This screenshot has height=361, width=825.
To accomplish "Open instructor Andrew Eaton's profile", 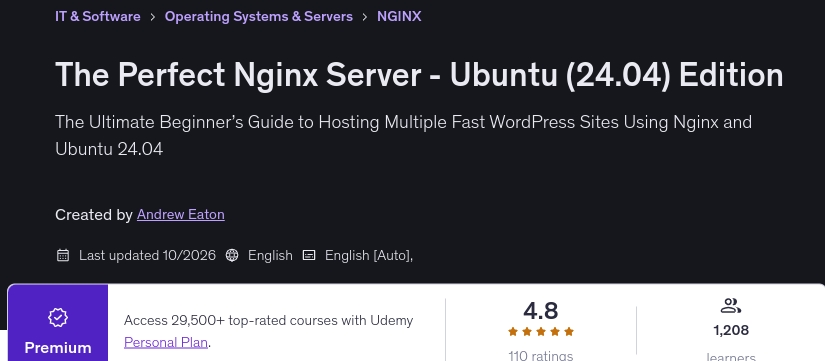I will [x=180, y=215].
